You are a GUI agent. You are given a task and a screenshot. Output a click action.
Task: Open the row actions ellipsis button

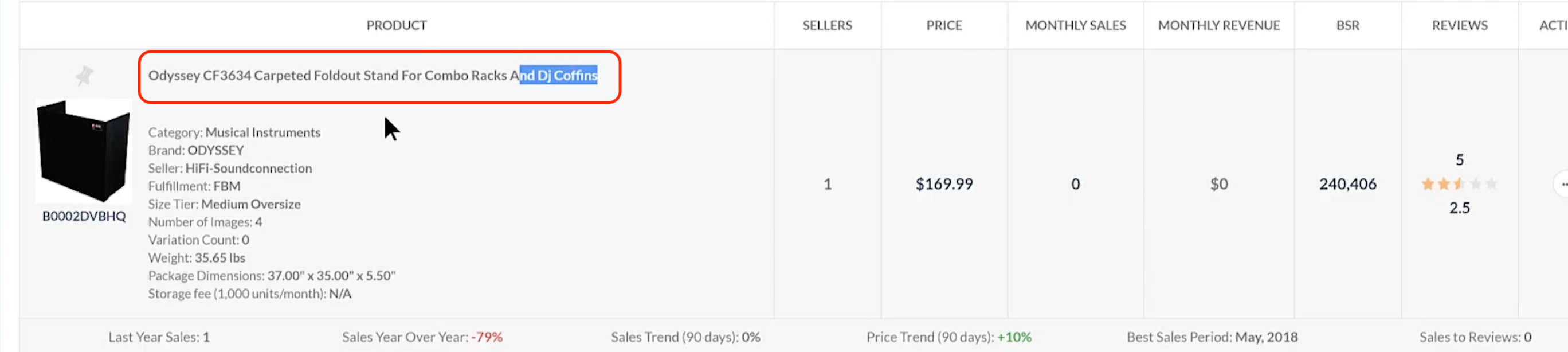pos(1562,184)
